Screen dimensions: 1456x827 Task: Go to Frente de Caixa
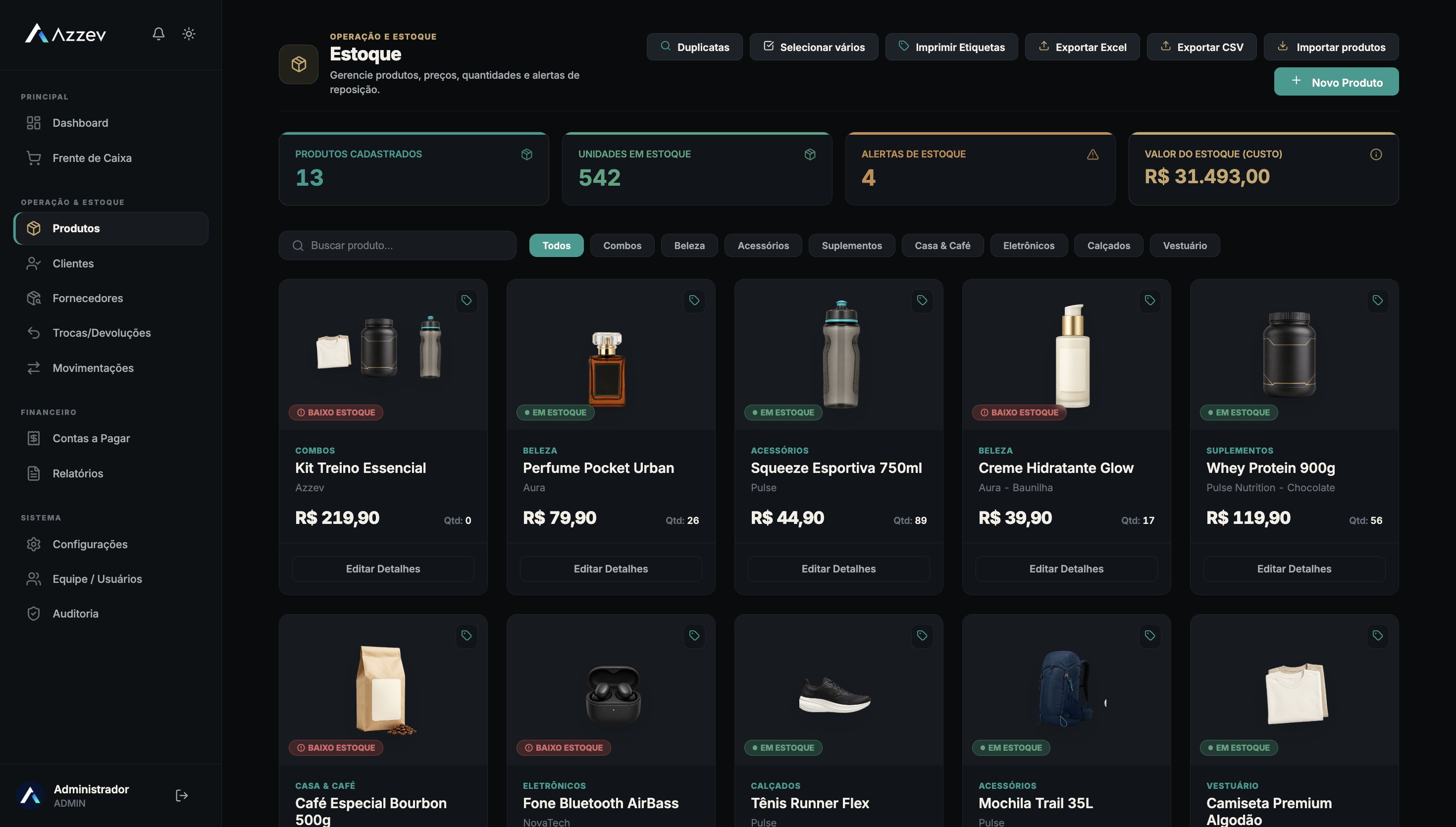[x=111, y=158]
